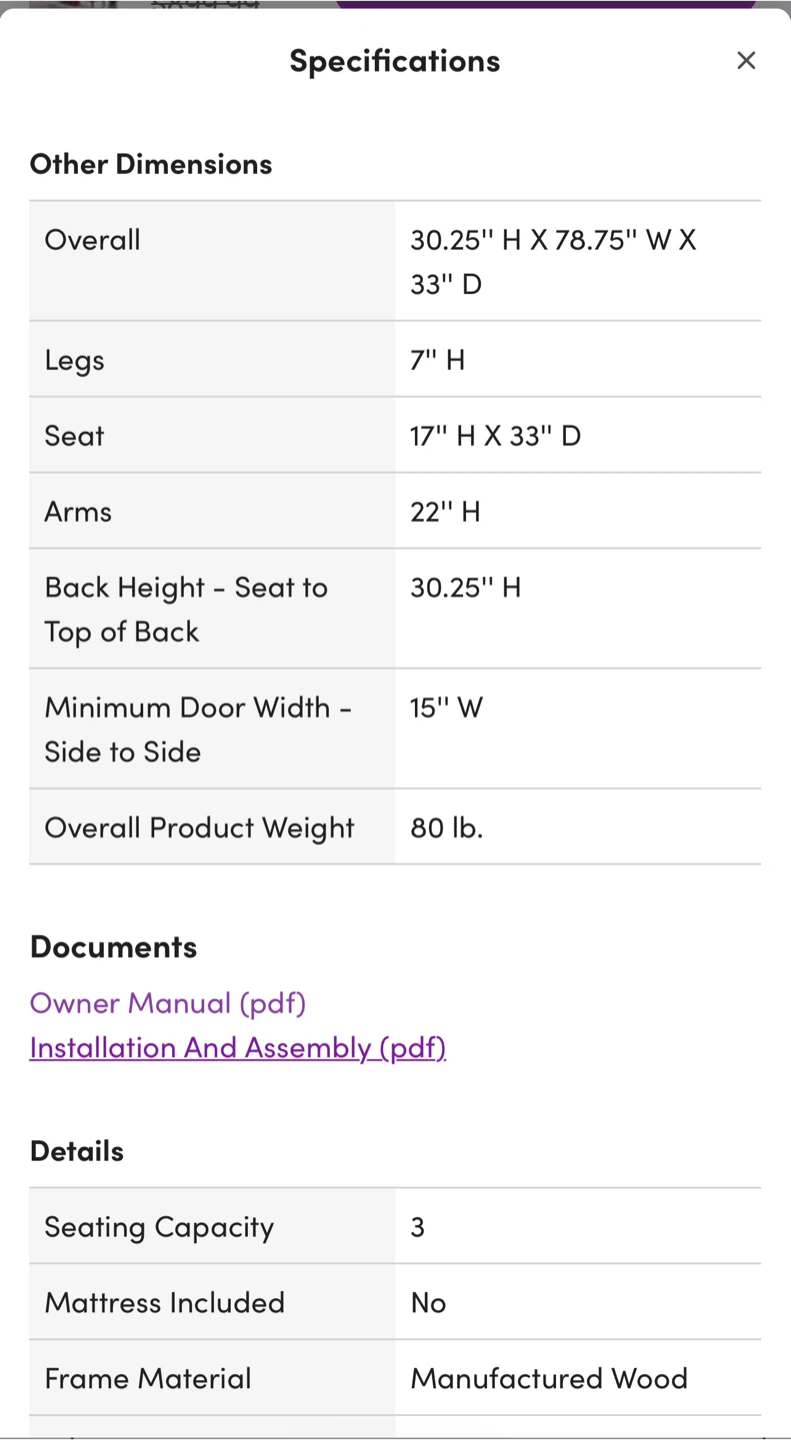Click the Specifications title heading
791x1440 pixels.
[x=395, y=61]
